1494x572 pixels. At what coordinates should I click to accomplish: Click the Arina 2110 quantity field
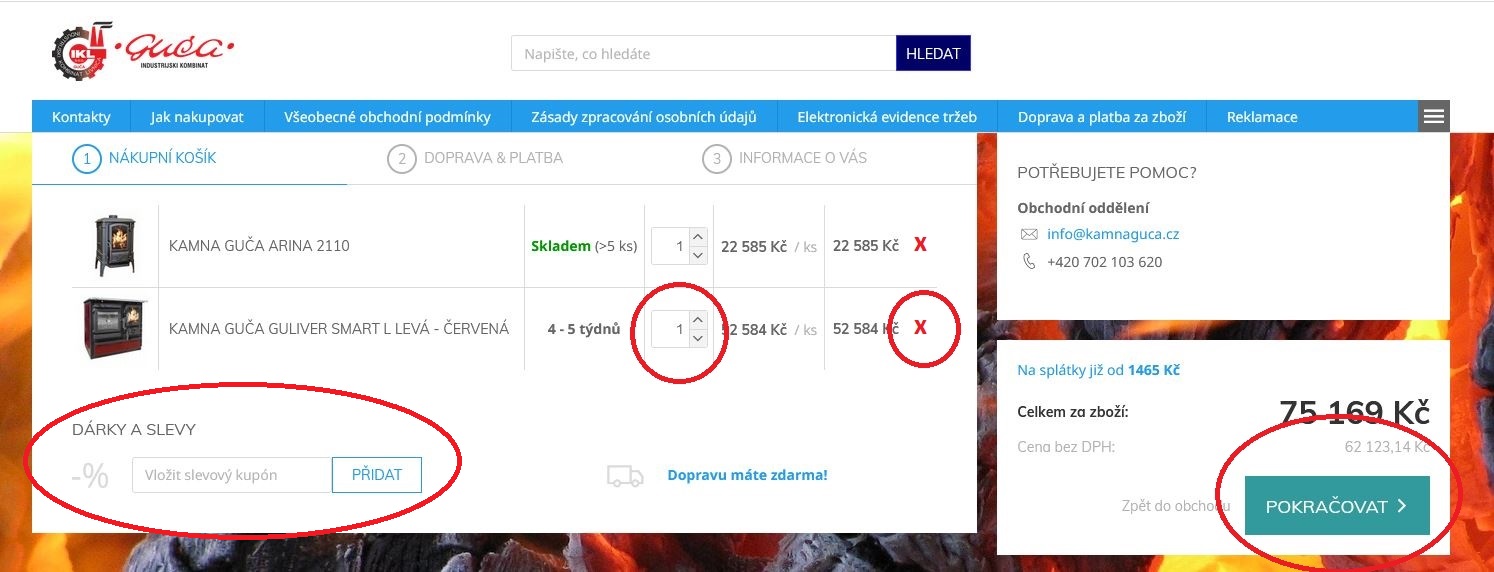(670, 246)
